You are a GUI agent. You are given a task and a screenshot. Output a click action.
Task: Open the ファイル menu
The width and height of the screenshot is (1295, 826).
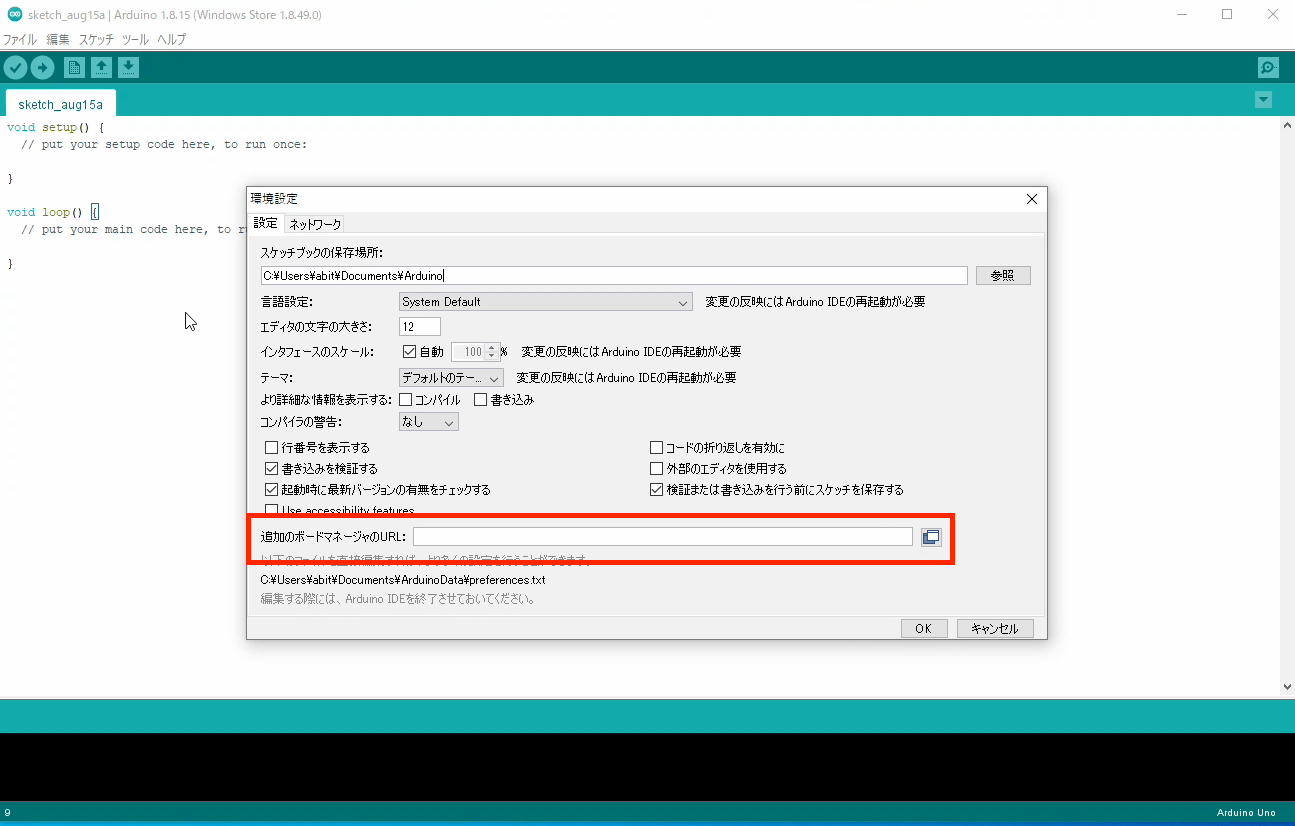pyautogui.click(x=19, y=40)
